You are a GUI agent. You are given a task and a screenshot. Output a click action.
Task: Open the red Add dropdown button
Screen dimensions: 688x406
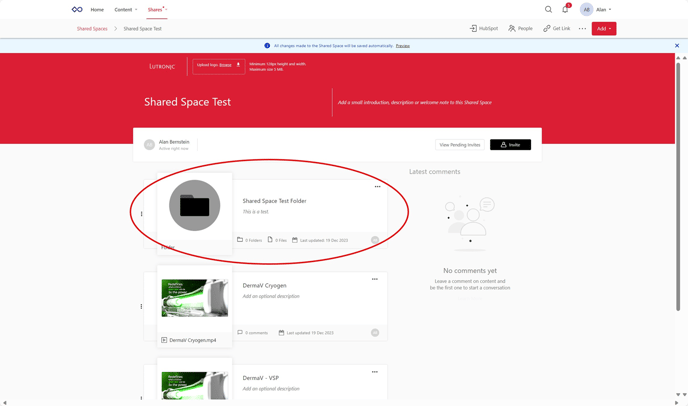[603, 28]
